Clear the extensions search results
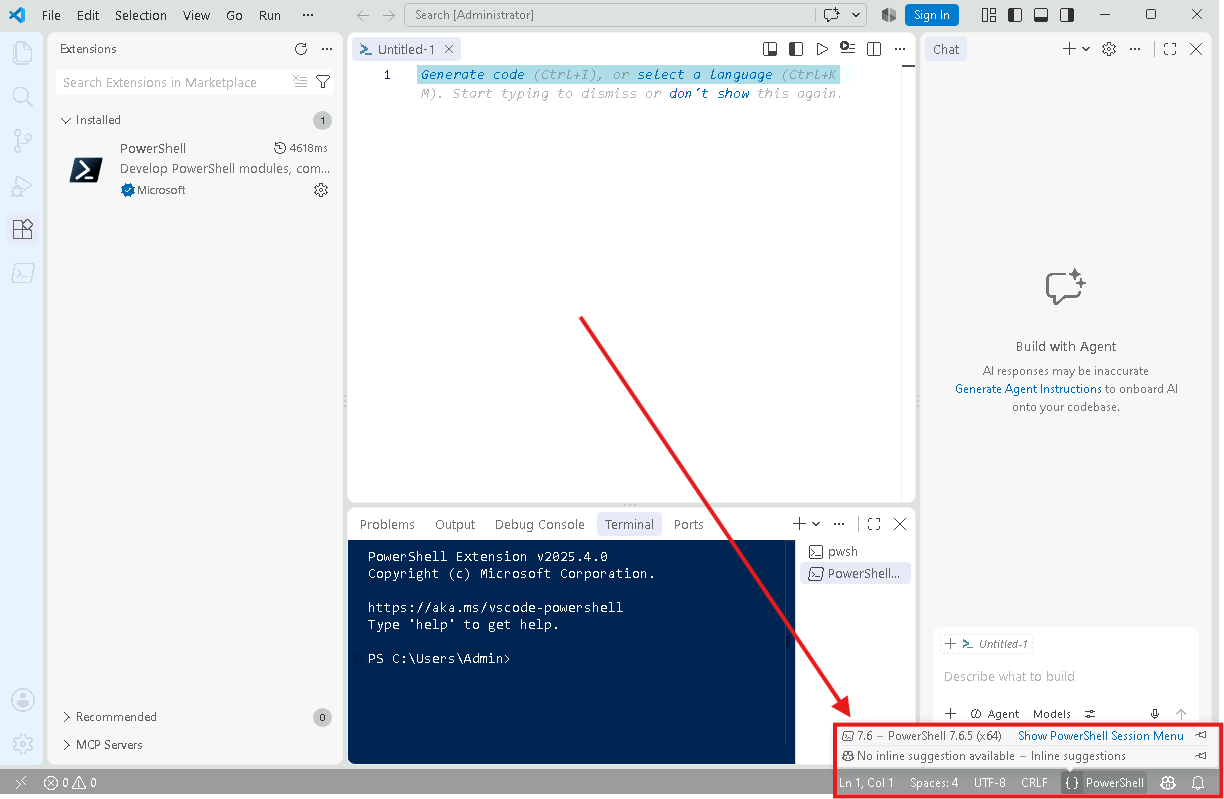The image size is (1224, 799). point(300,82)
